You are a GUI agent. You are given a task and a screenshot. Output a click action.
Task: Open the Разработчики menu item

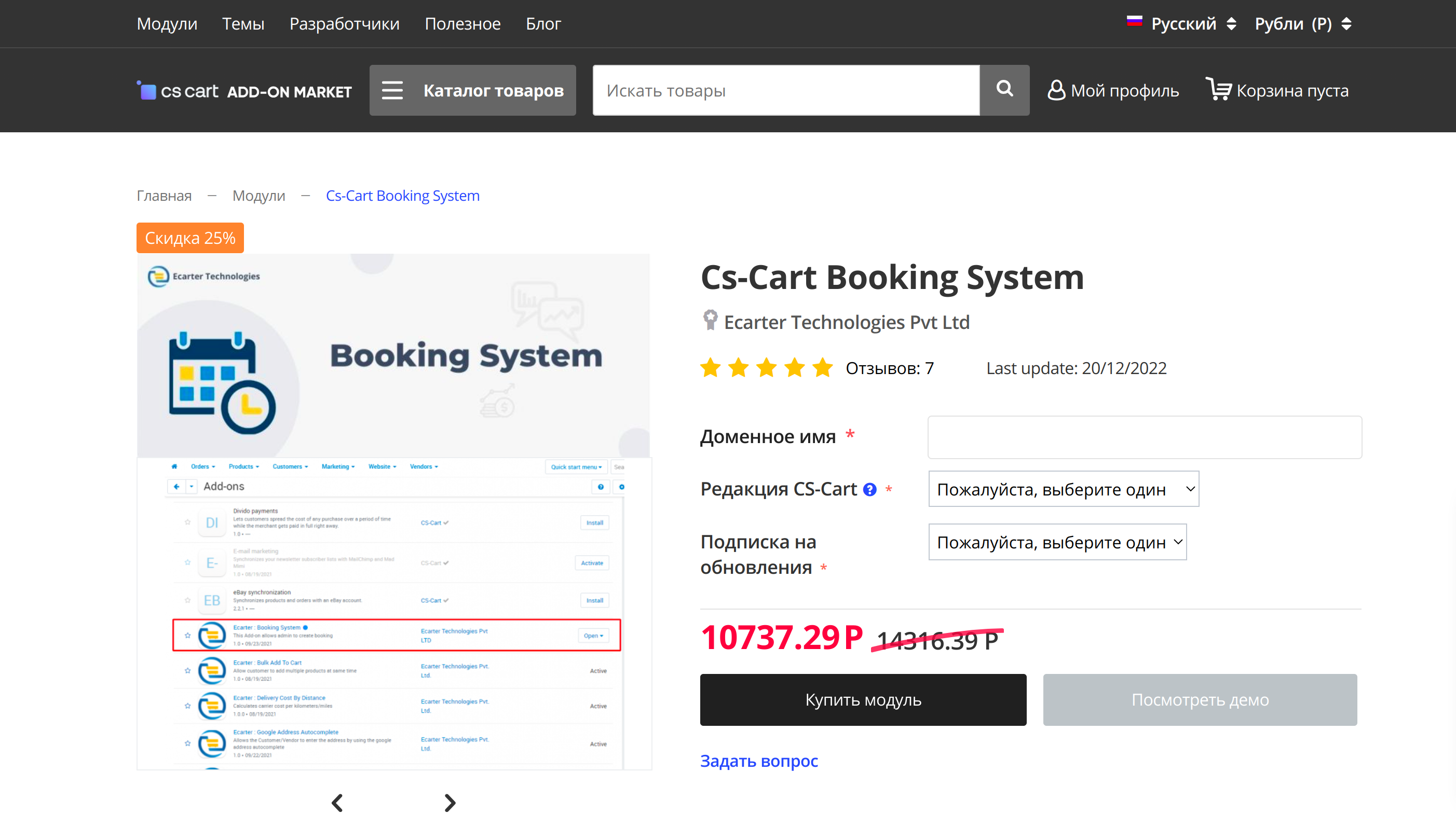pos(344,24)
